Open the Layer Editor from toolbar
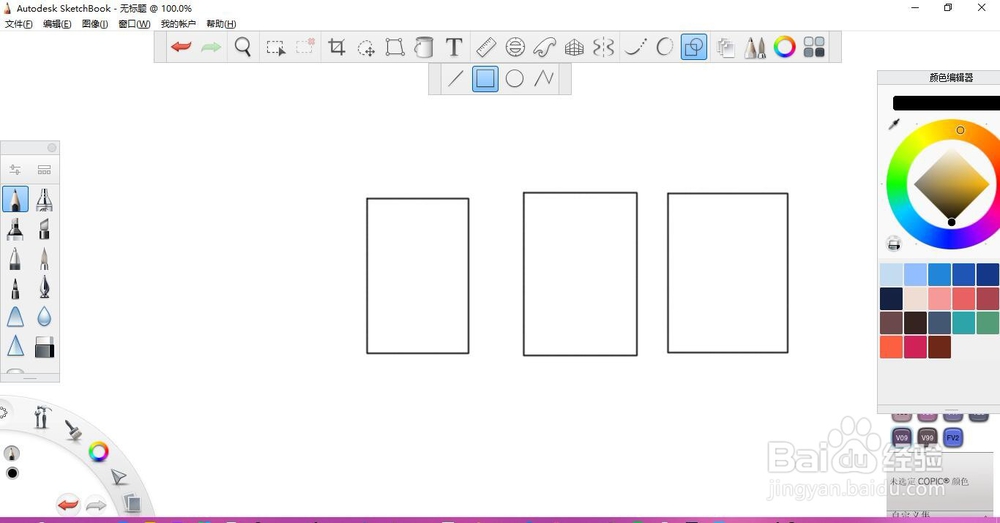The height and width of the screenshot is (523, 1000). (x=725, y=47)
